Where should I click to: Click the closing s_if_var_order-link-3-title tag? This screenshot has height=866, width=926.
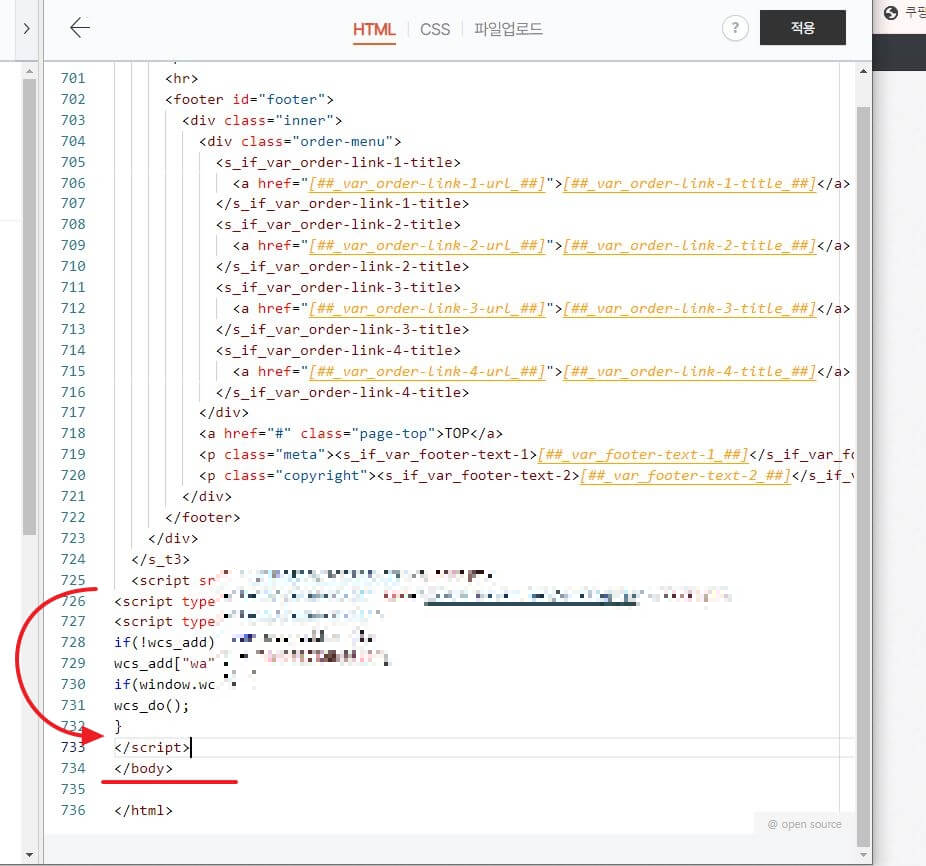343,330
